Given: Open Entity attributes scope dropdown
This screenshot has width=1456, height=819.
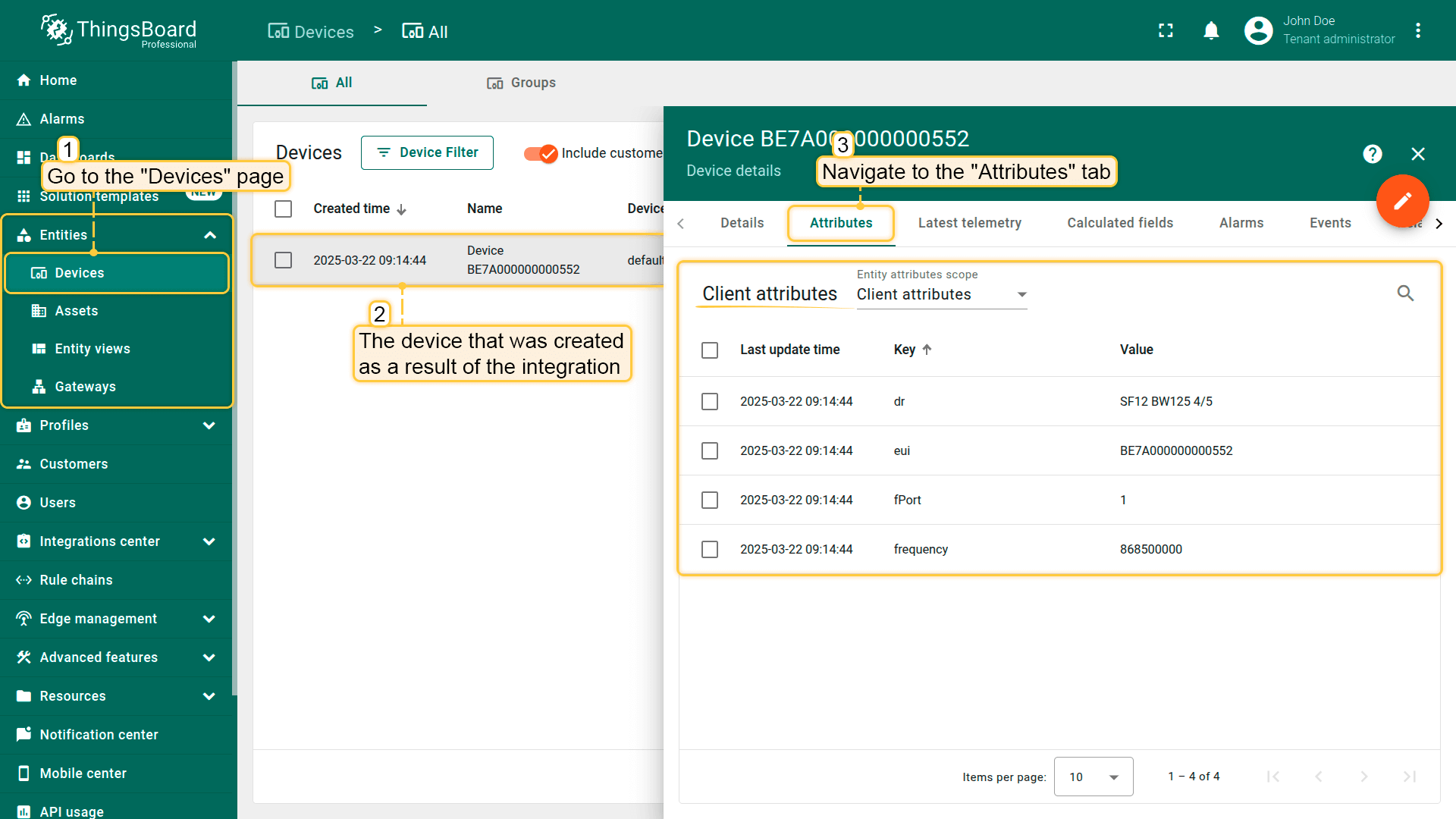Looking at the screenshot, I should click(941, 294).
